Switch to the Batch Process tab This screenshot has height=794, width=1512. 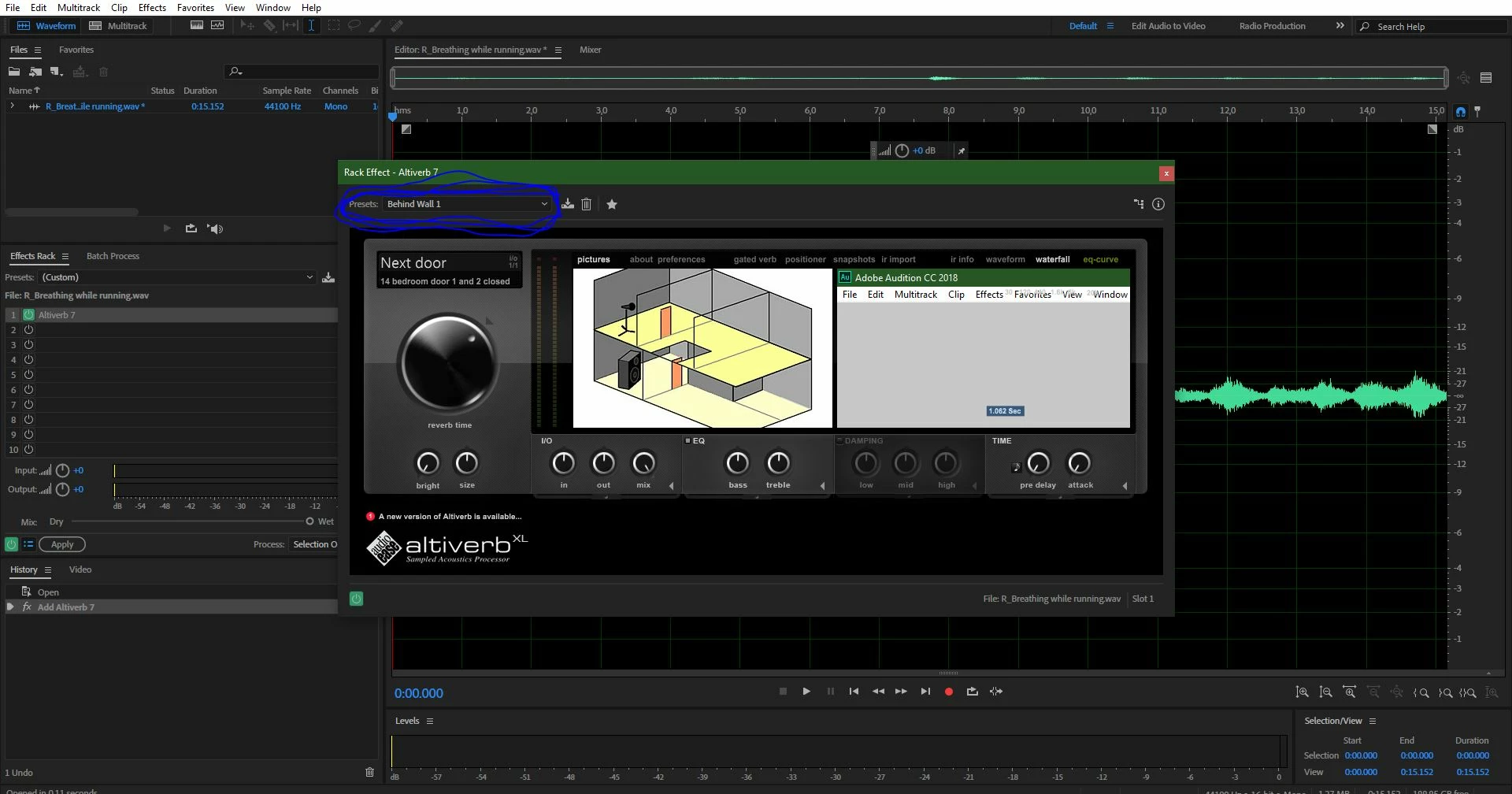click(x=113, y=256)
